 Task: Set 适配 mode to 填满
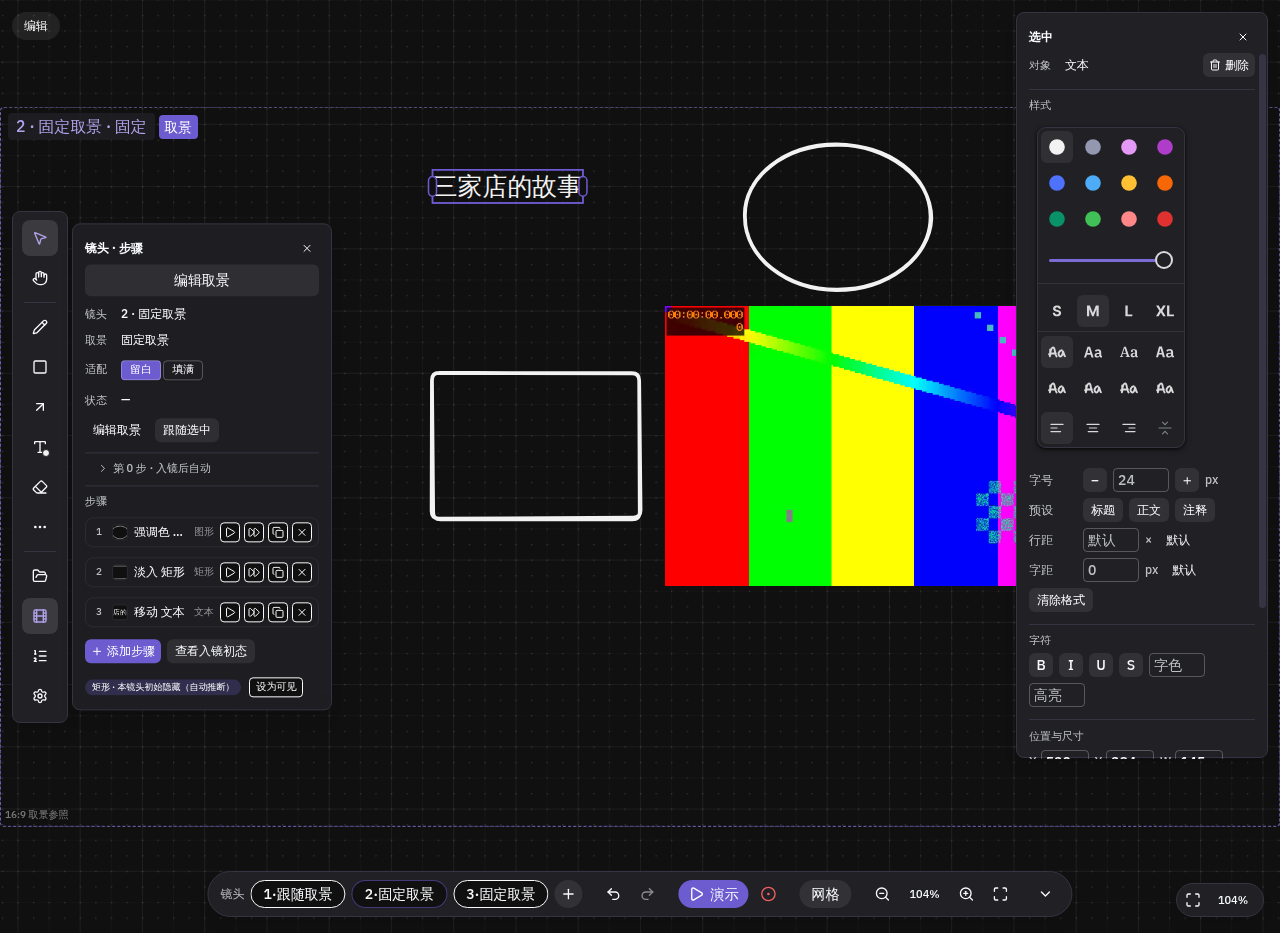pyautogui.click(x=183, y=370)
